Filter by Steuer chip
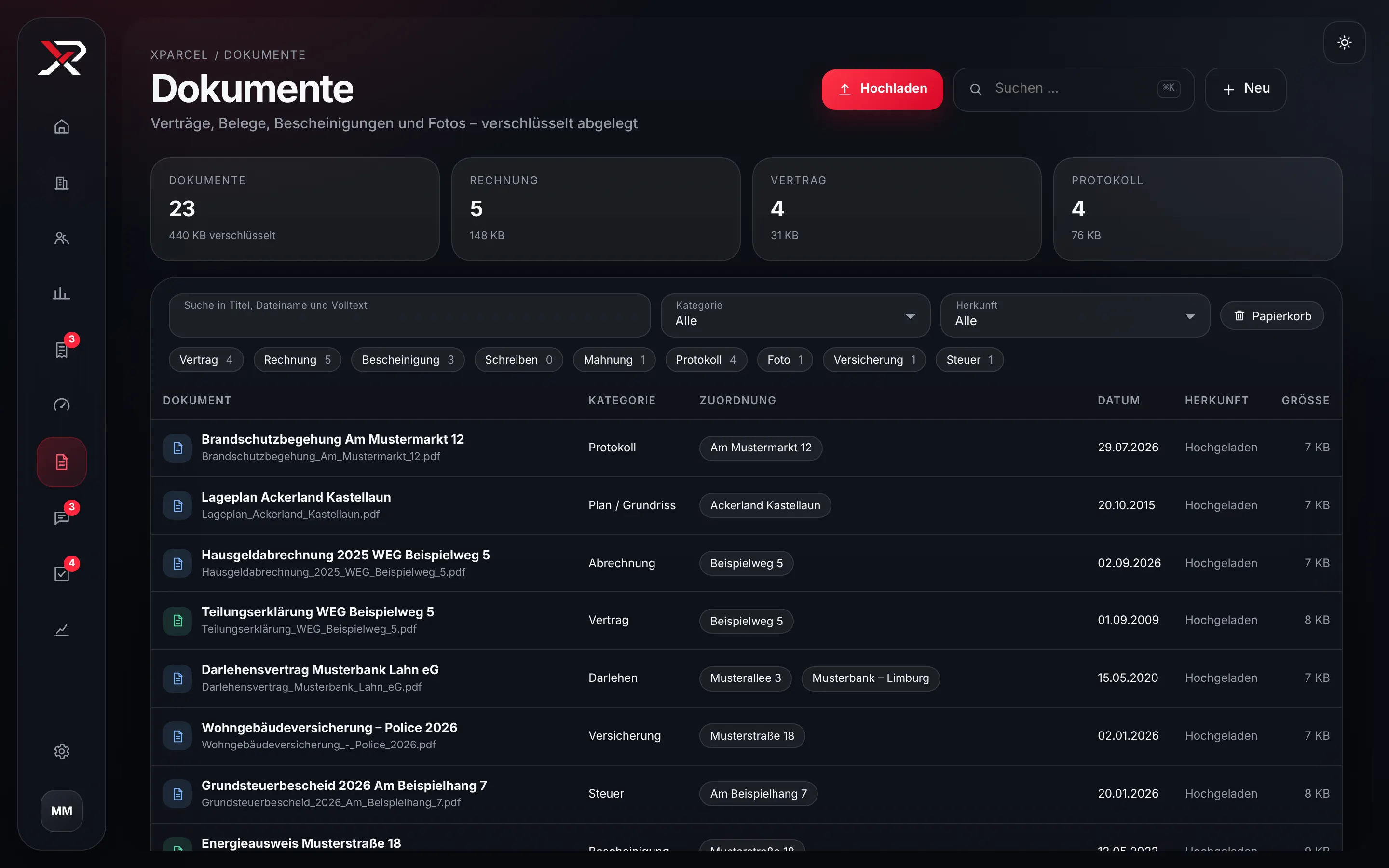Viewport: 1389px width, 868px height. tap(969, 360)
